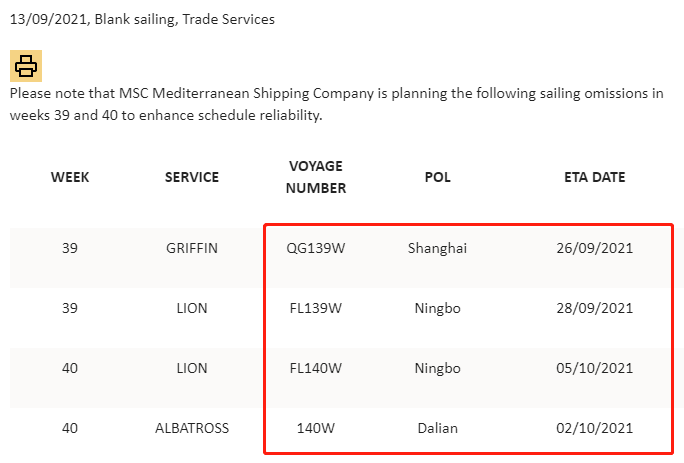Click the yellow print icon

click(x=26, y=66)
